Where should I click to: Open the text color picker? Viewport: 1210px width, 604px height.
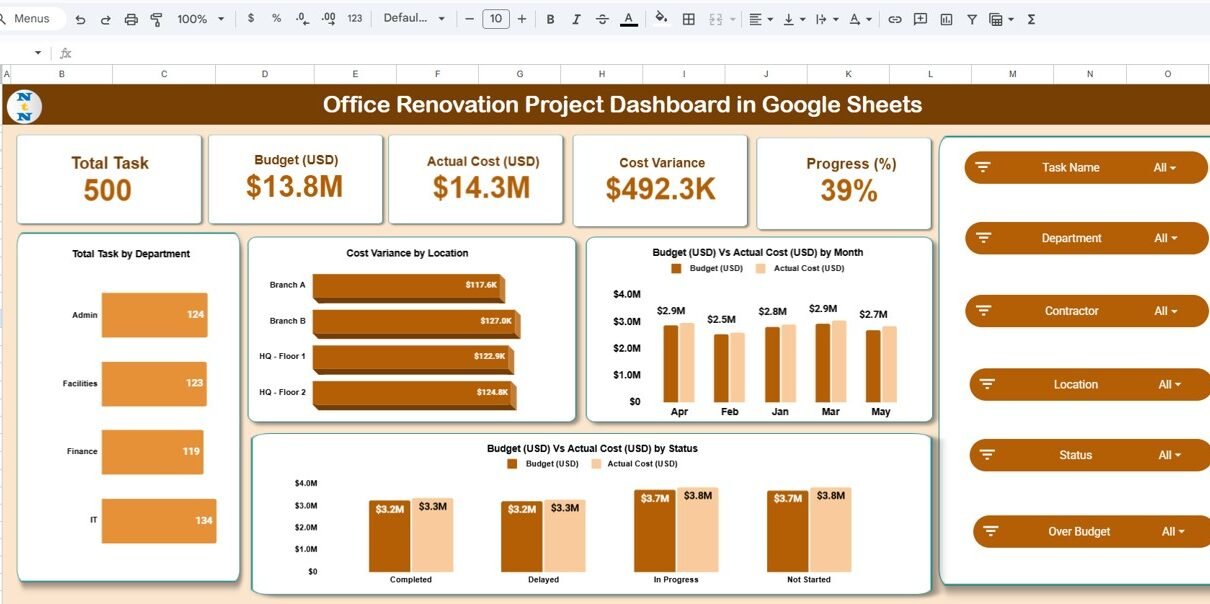628,19
